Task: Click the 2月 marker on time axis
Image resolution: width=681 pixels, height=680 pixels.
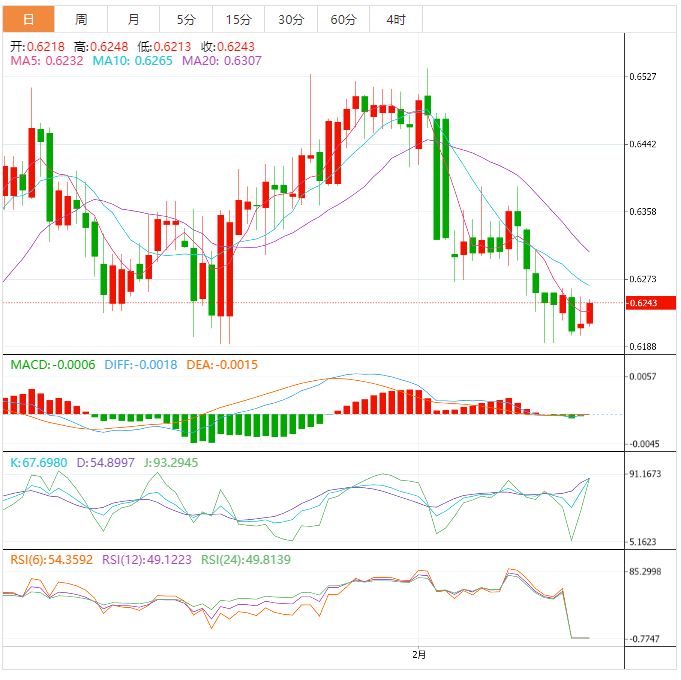Action: point(419,655)
